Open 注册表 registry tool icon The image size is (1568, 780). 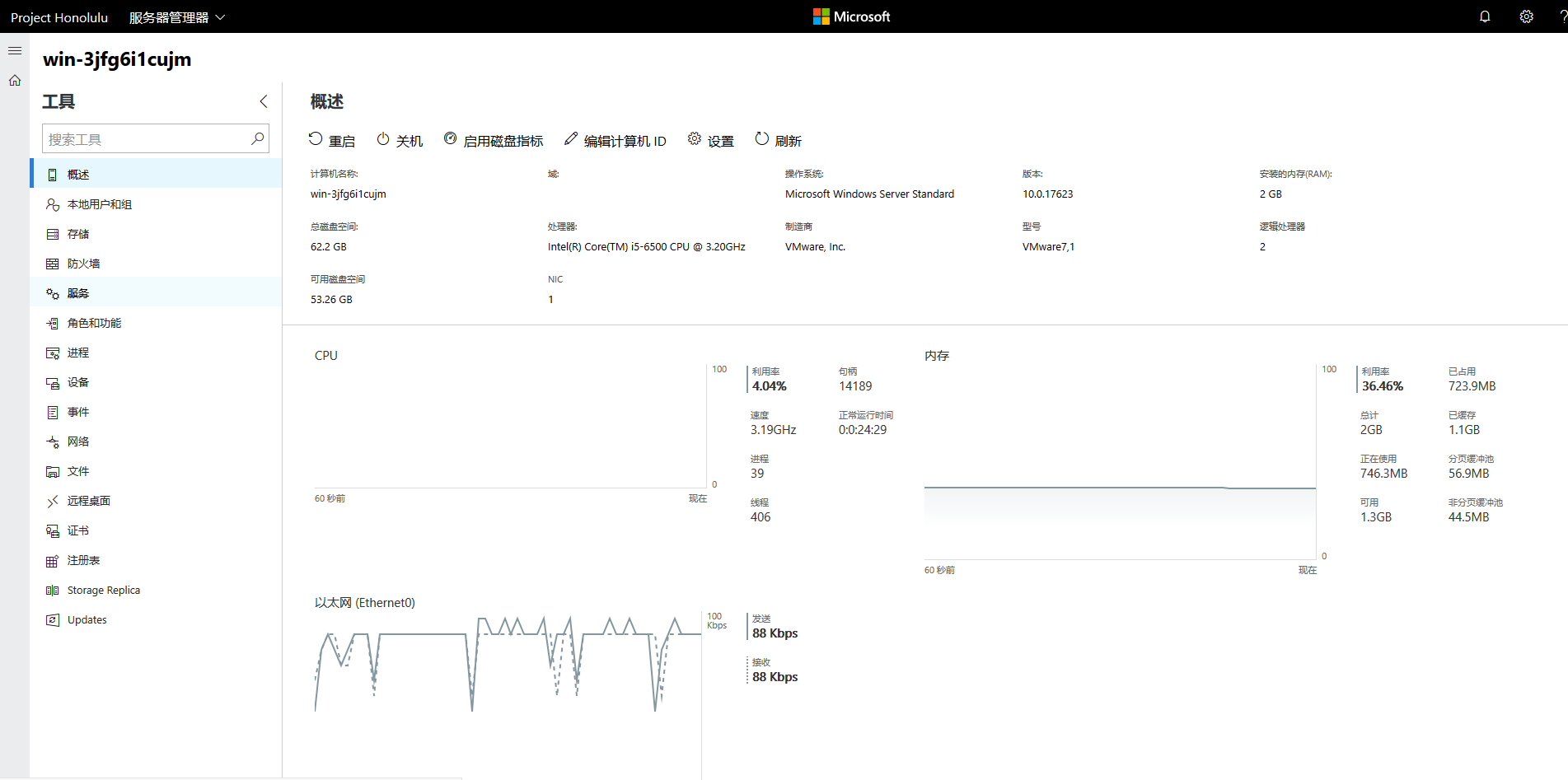[53, 560]
